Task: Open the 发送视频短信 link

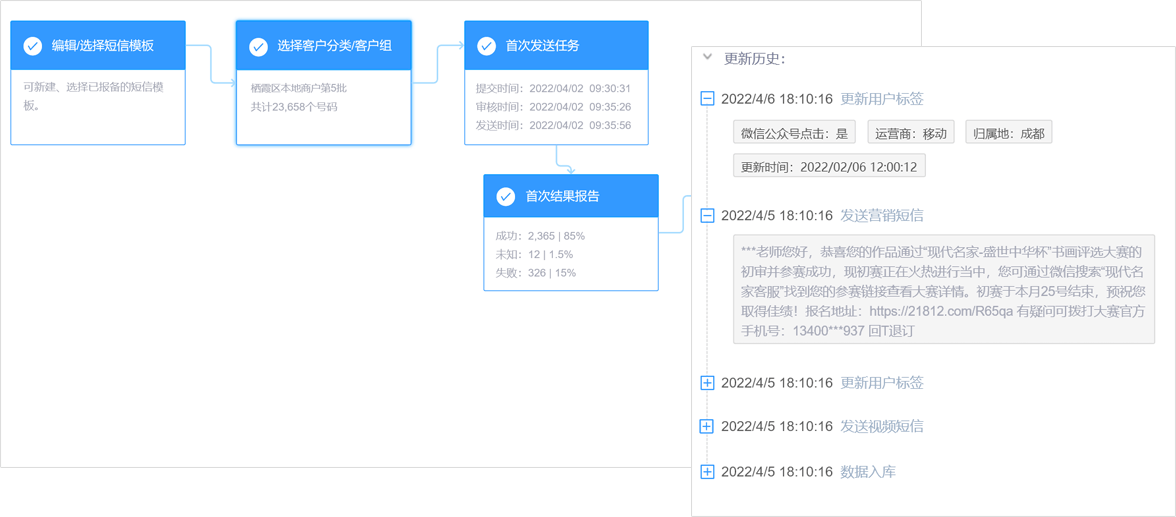Action: point(881,426)
